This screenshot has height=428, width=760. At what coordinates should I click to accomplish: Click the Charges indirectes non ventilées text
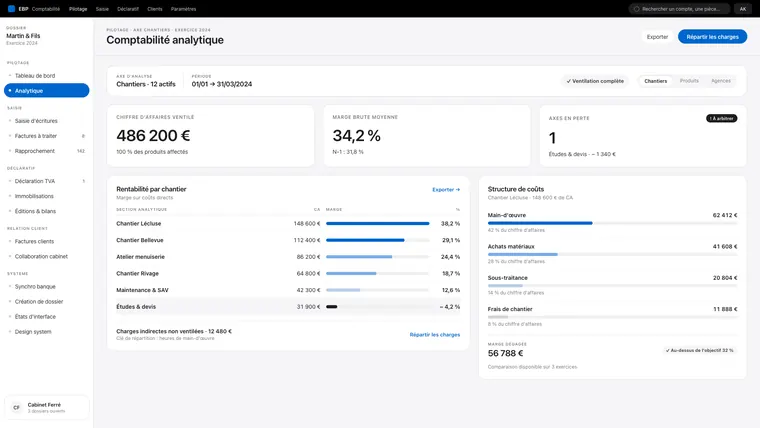pos(174,332)
